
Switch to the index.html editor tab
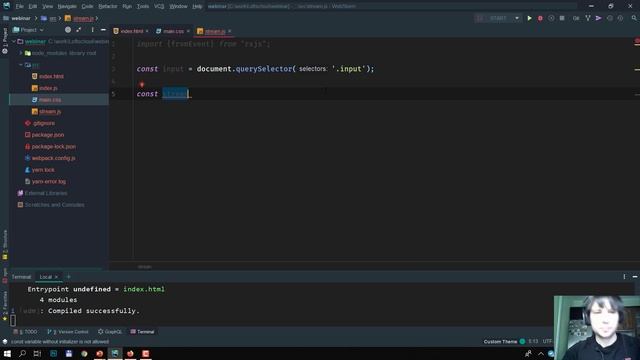[132, 31]
